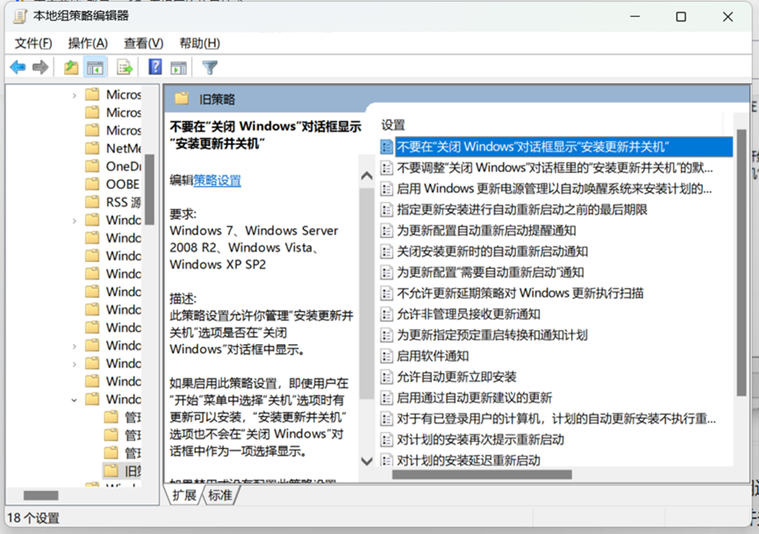The height and width of the screenshot is (534, 759).
Task: Toggle the action pane show/hide icon
Action: coord(179,68)
